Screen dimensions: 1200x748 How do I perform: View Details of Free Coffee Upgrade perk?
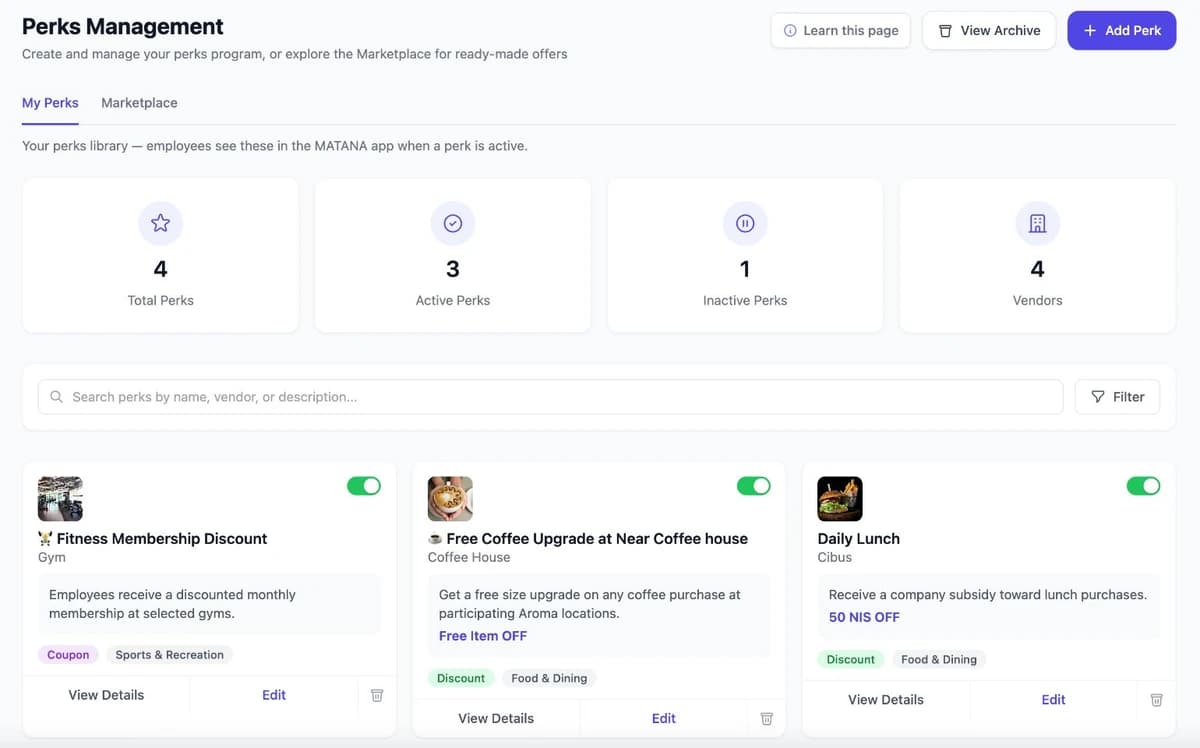496,718
